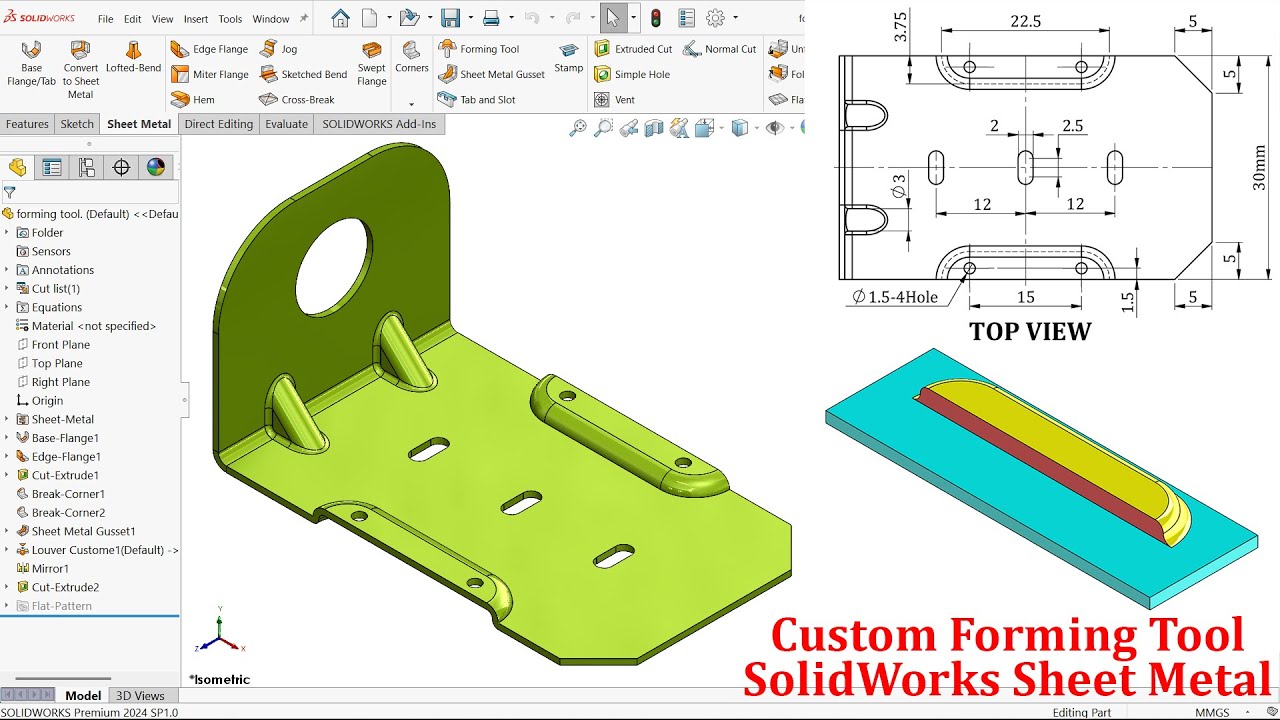Open the Vent tool
The height and width of the screenshot is (720, 1280).
(x=614, y=100)
